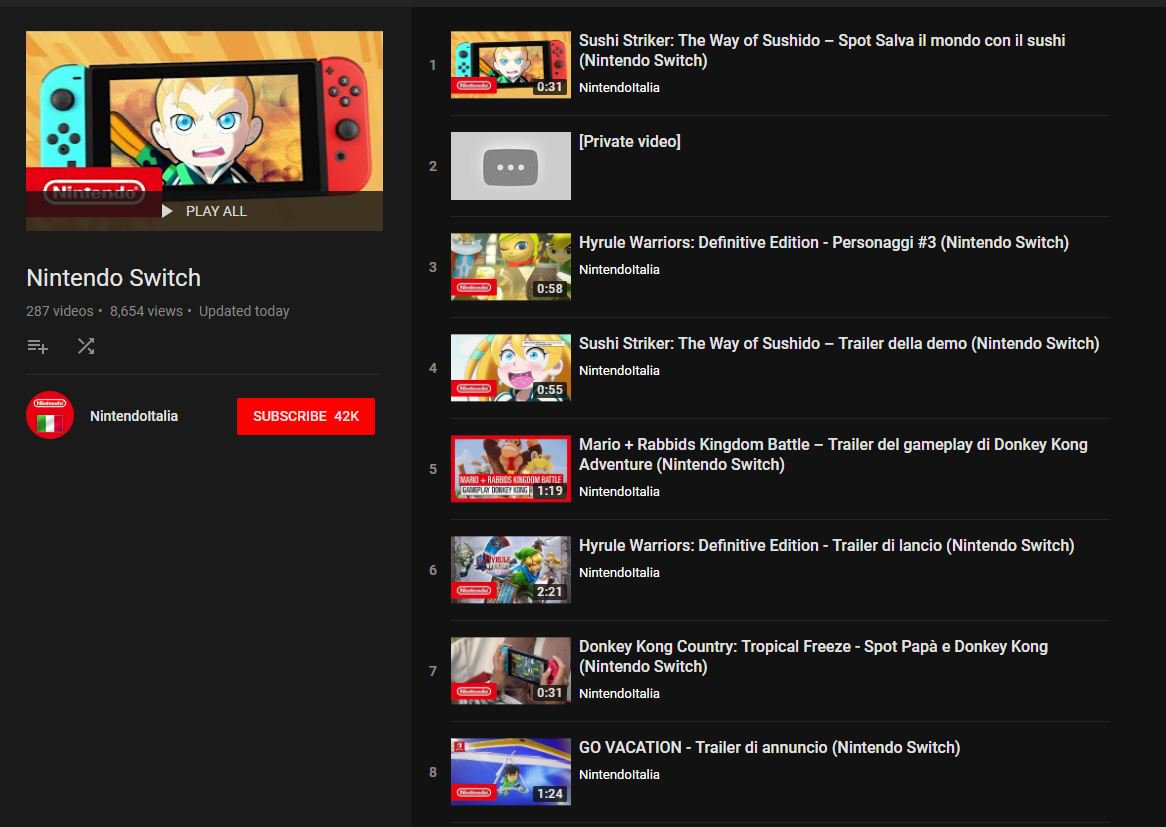The width and height of the screenshot is (1166, 827).
Task: Open Hyrule Warriors Personaggi #3 thumbnail
Action: (x=511, y=267)
